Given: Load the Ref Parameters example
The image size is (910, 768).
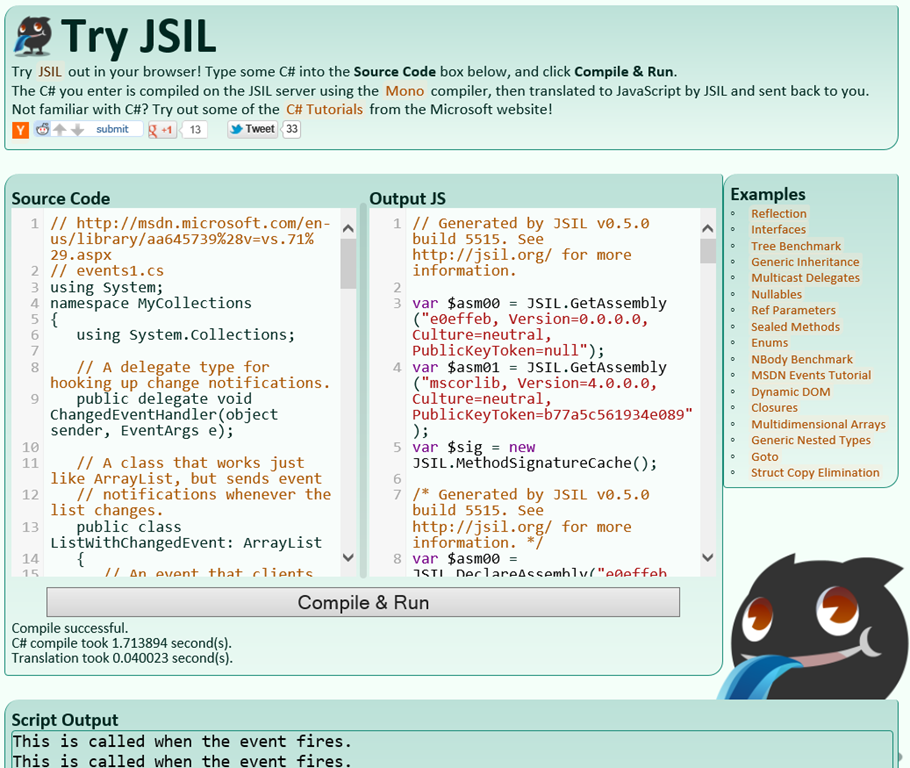Looking at the screenshot, I should tap(793, 310).
